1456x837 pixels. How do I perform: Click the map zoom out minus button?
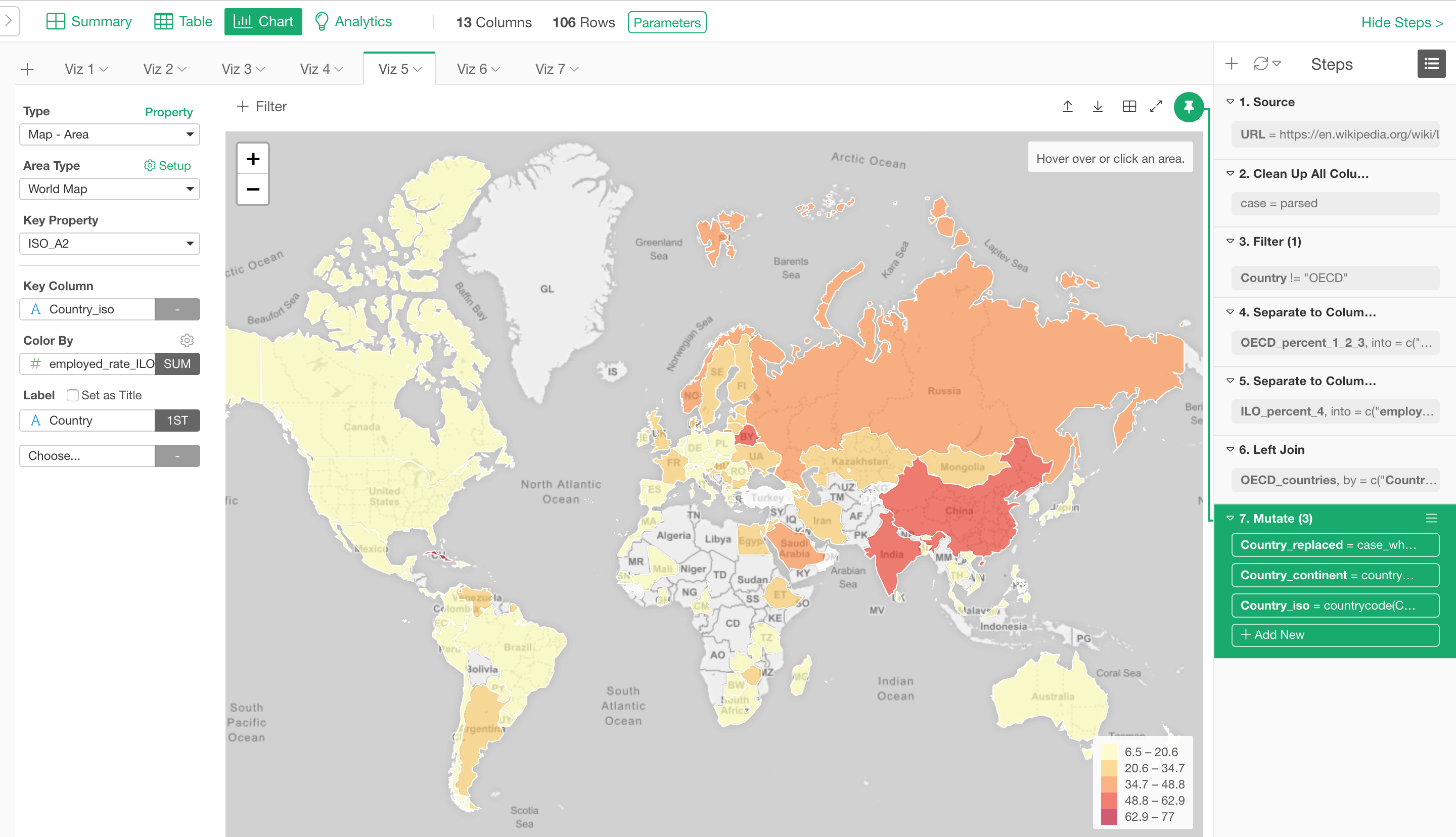click(253, 189)
